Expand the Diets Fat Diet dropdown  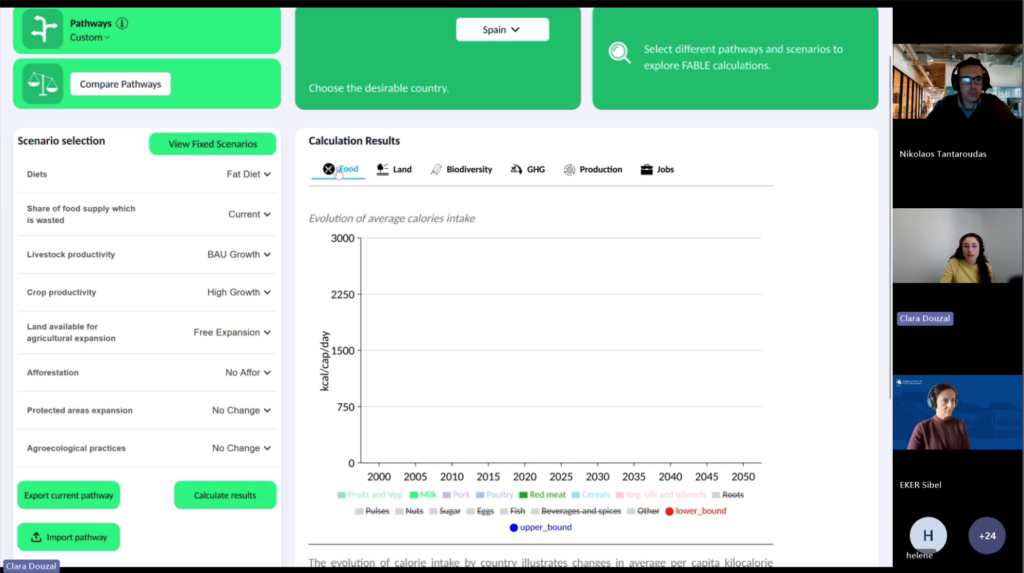(x=248, y=174)
